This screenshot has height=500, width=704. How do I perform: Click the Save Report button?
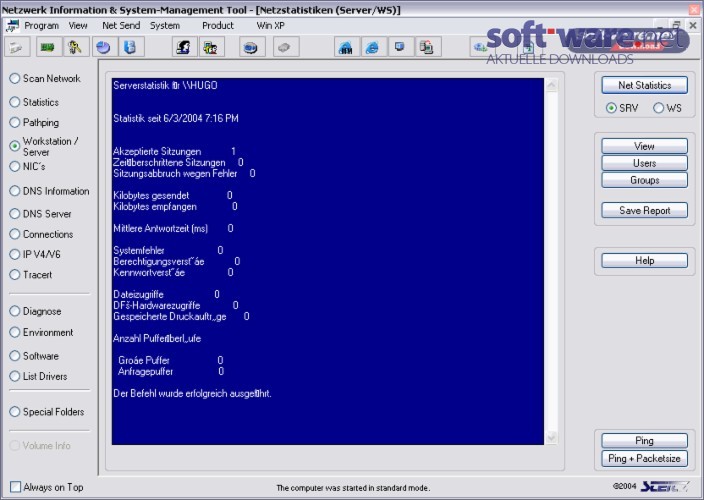point(644,211)
